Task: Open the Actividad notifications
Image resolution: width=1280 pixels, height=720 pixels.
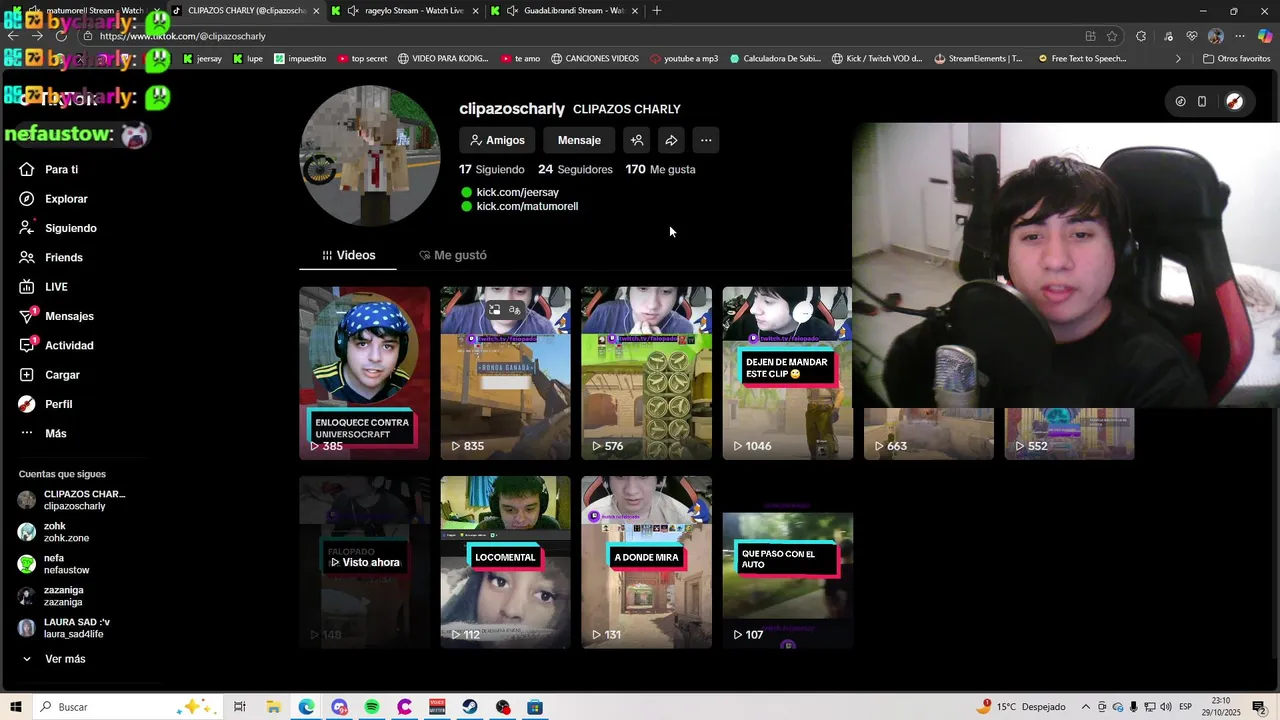Action: [69, 346]
